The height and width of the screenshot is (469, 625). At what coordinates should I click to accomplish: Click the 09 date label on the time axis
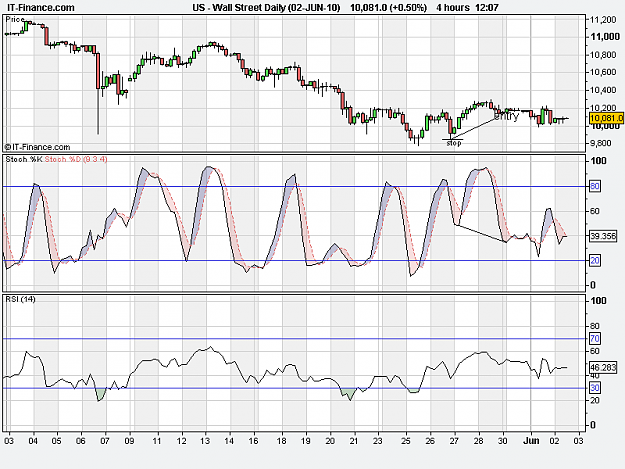129,441
